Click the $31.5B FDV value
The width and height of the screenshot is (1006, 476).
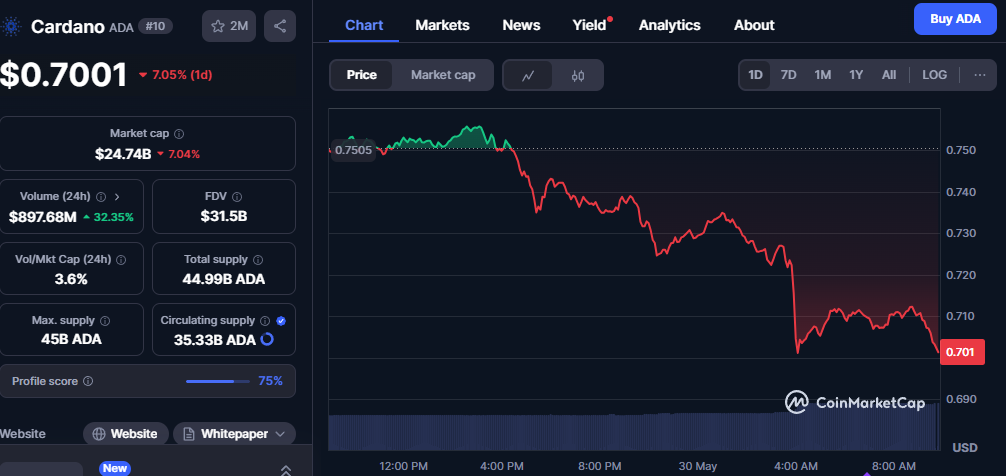click(224, 216)
